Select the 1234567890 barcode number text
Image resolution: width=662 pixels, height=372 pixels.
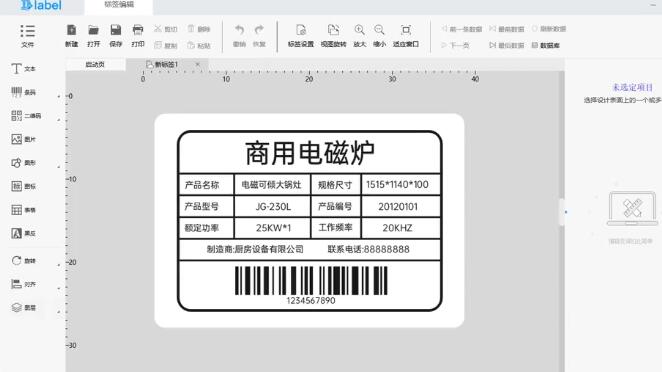[x=311, y=301]
